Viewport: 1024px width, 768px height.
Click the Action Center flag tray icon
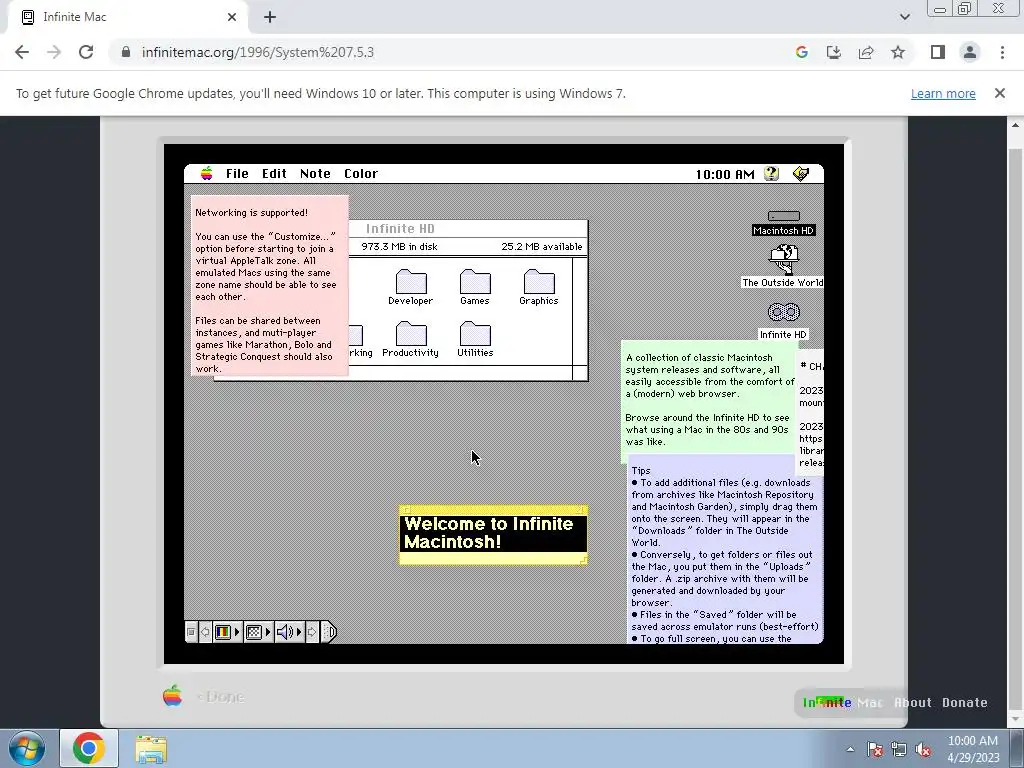click(875, 749)
